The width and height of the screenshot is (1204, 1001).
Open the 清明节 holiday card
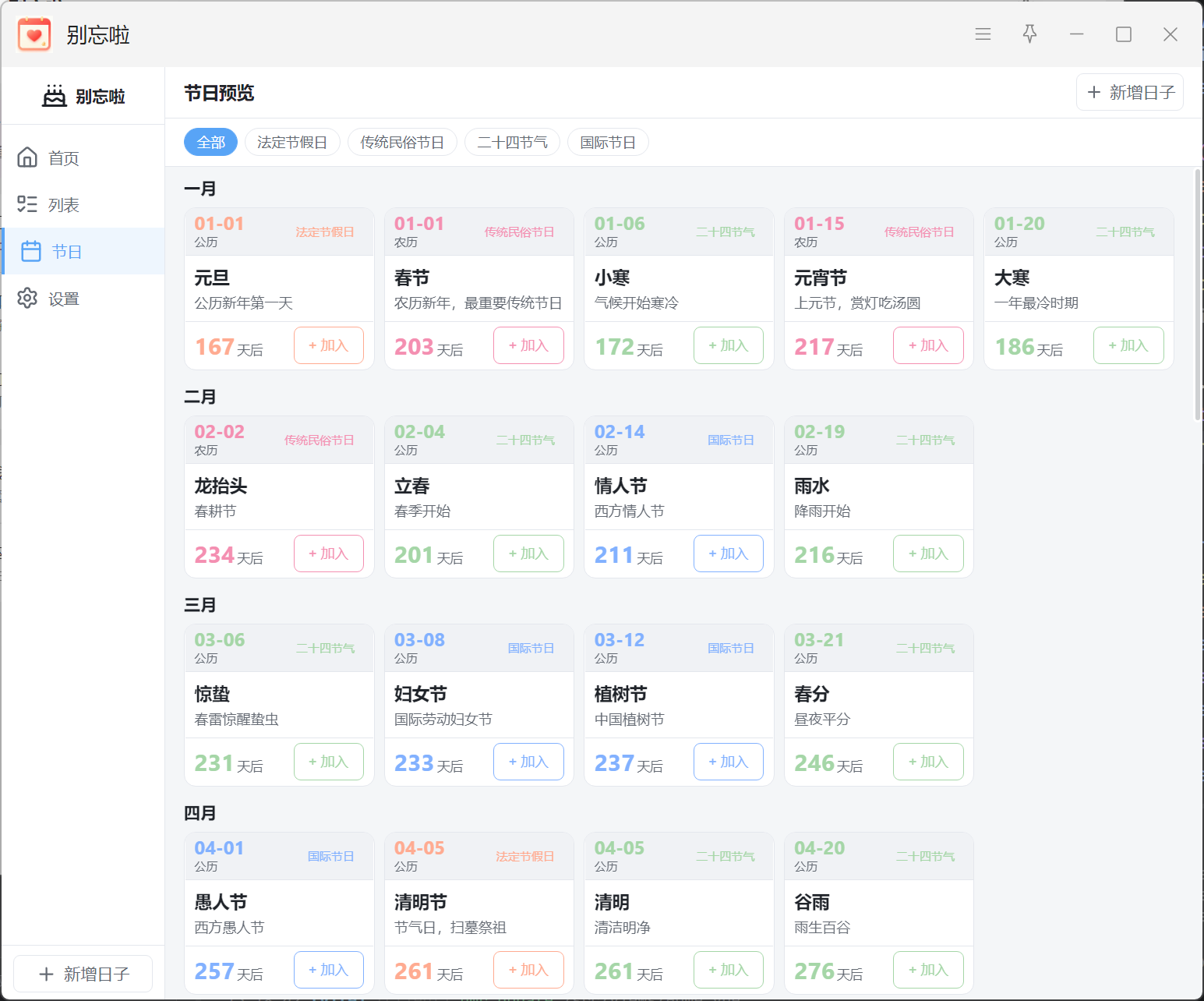click(x=479, y=913)
